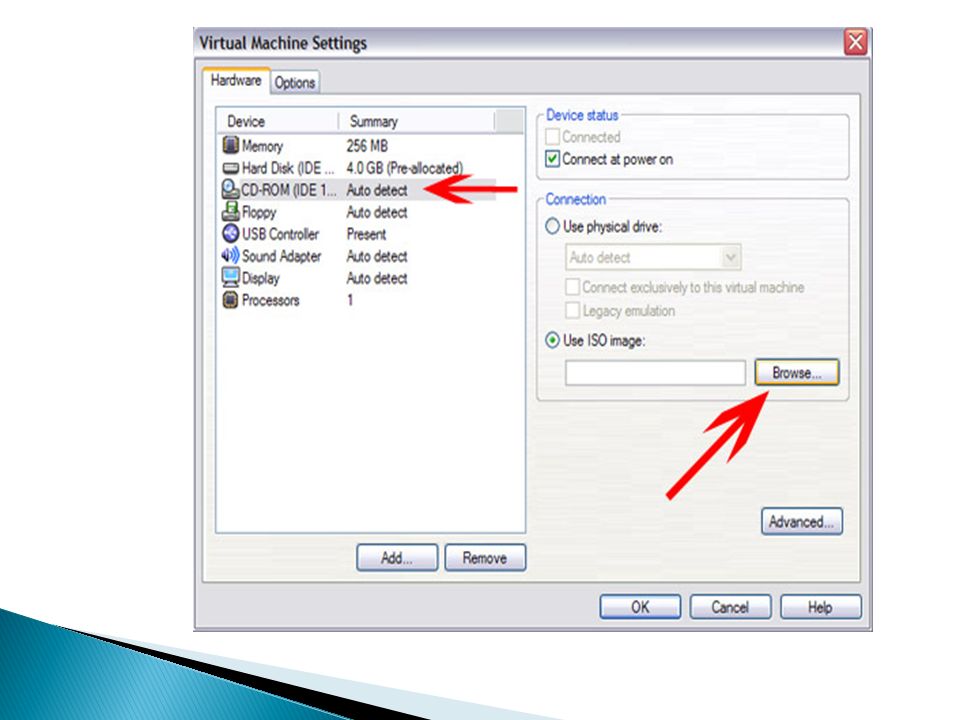
Task: Select the Floppy row label
Action: tap(259, 212)
